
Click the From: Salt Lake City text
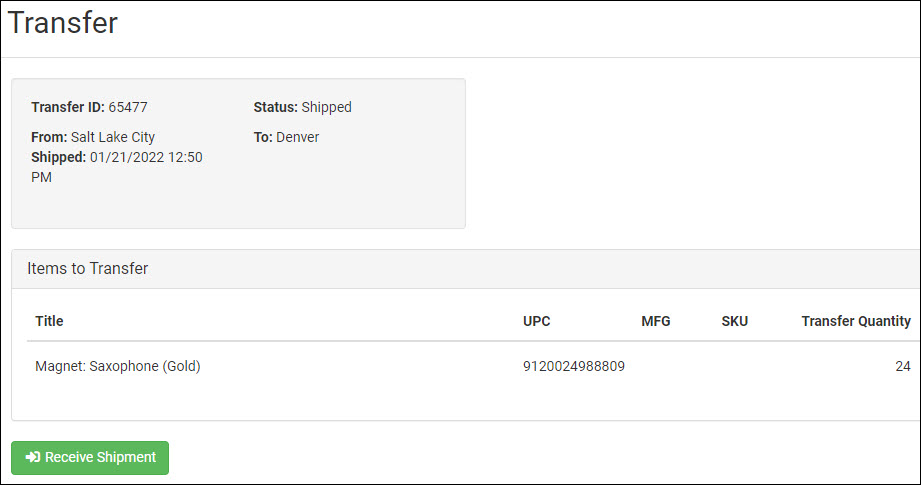(x=93, y=137)
